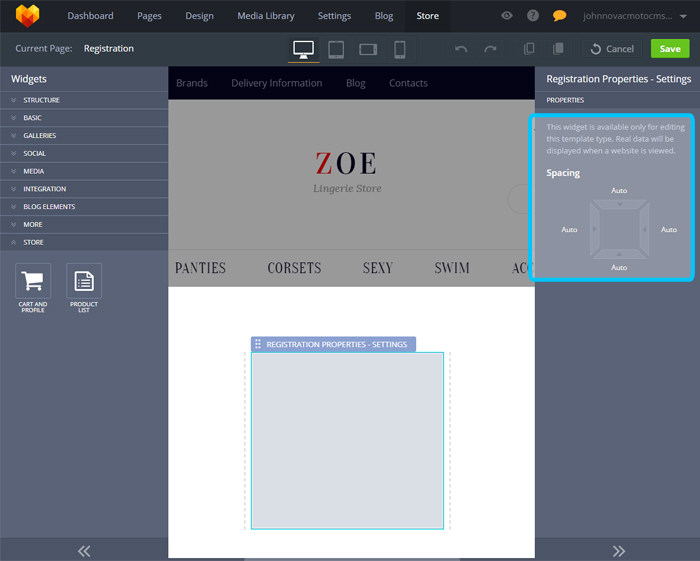Collapse the left Widgets panel
The image size is (700, 561).
pos(84,551)
